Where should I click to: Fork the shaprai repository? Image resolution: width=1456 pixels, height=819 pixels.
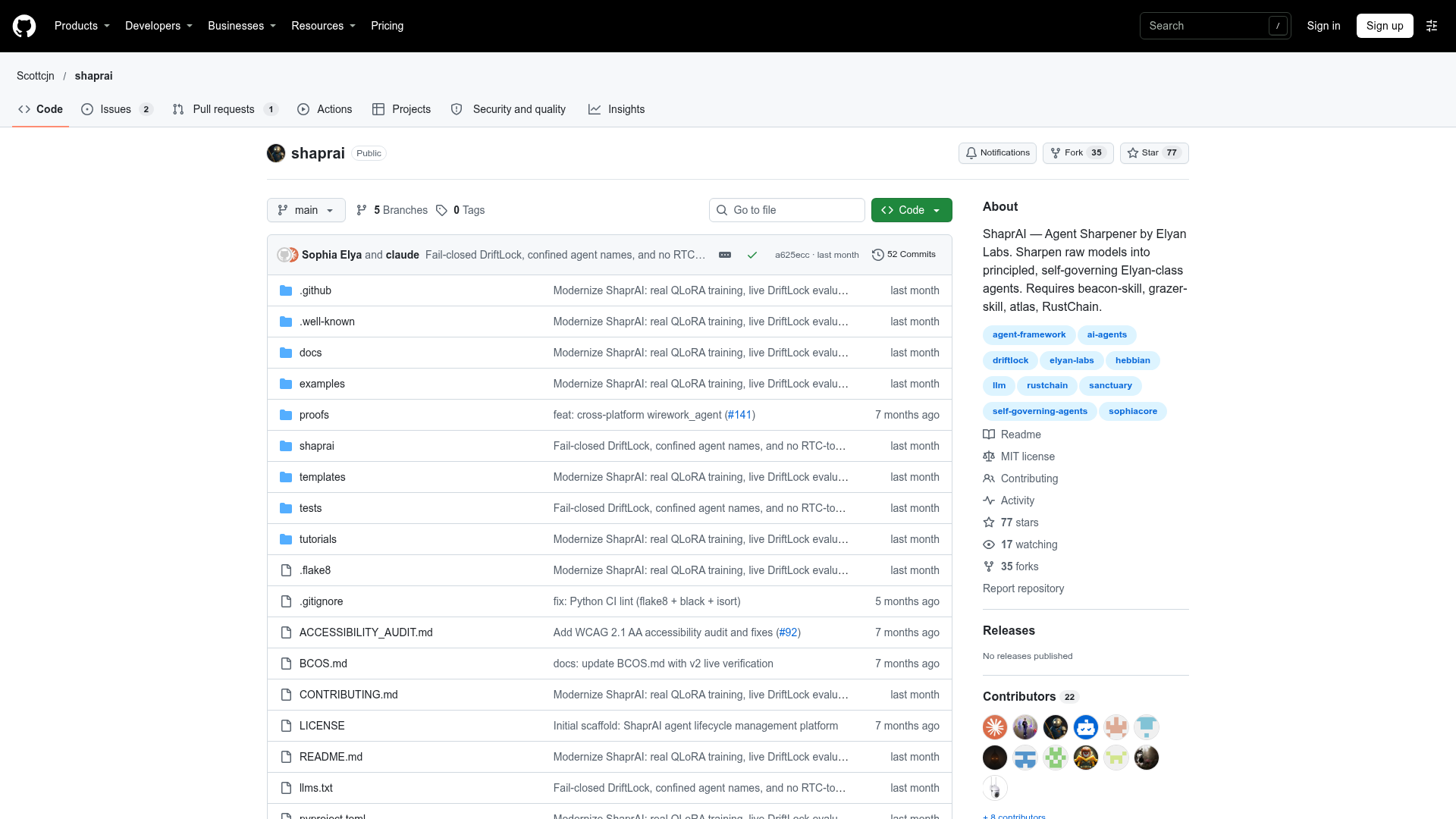(x=1078, y=153)
